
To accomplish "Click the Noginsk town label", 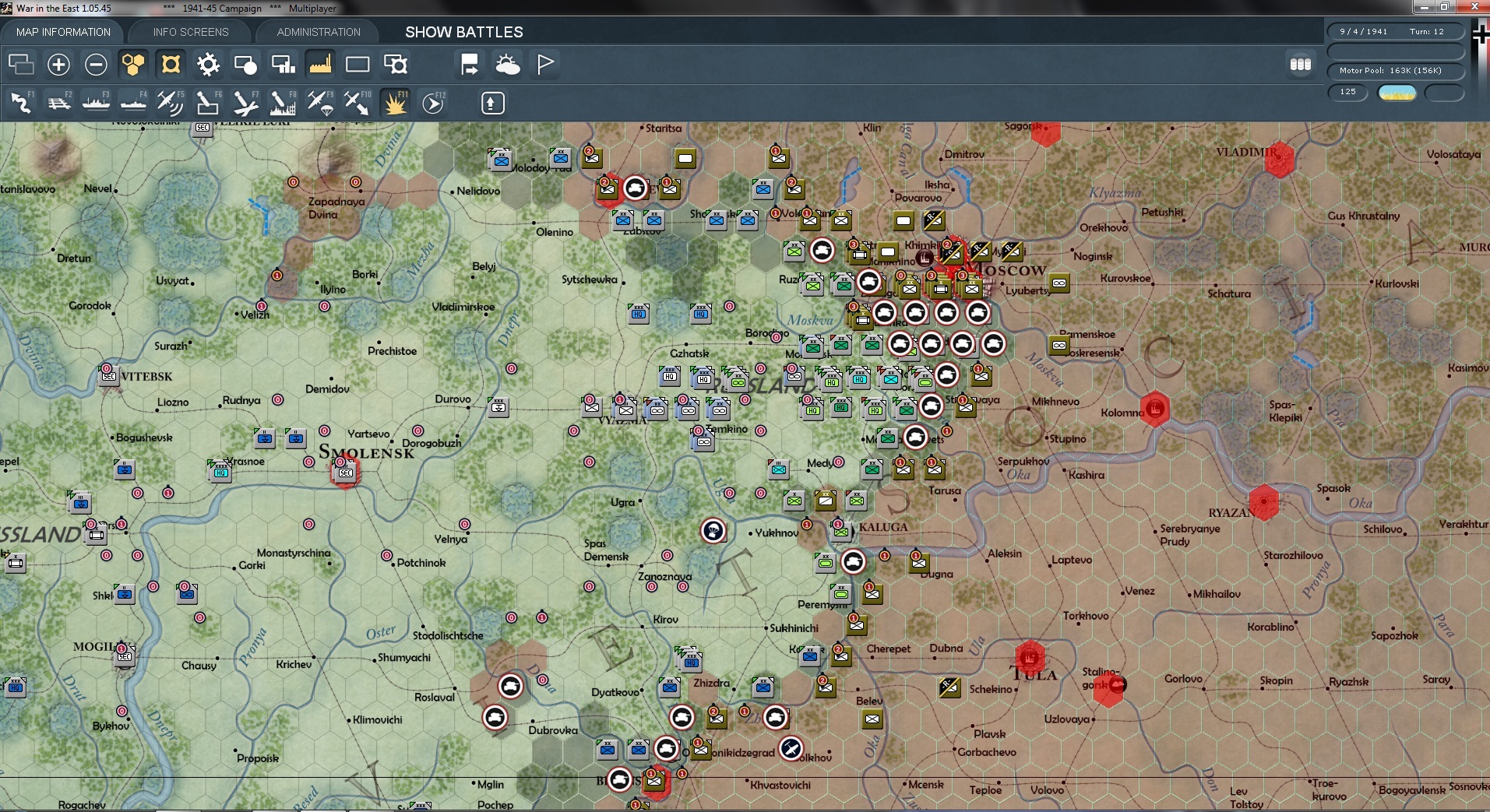I will point(1093,256).
